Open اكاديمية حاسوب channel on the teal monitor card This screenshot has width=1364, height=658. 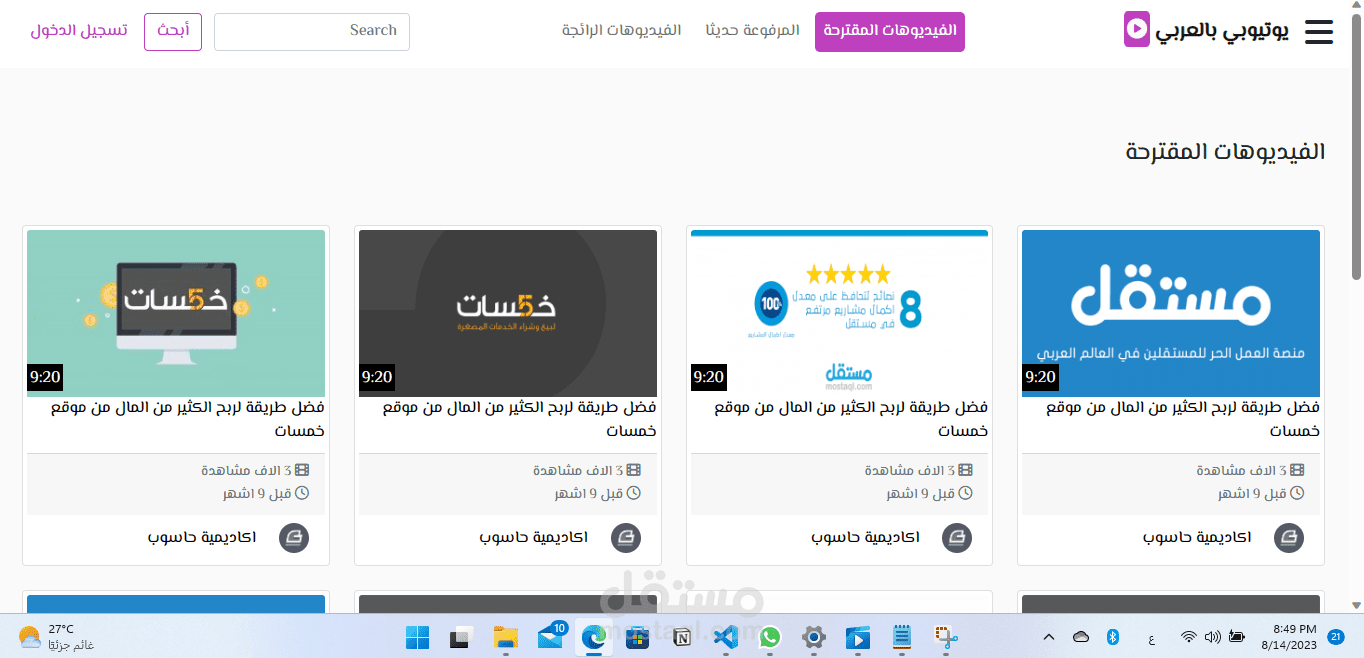point(201,537)
